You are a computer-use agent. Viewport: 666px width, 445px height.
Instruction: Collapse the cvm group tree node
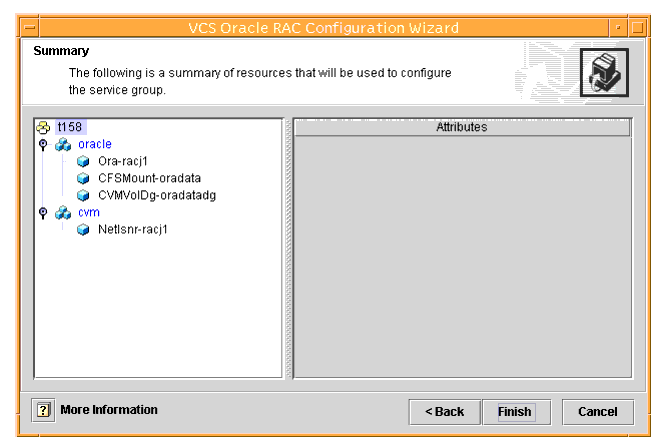click(43, 212)
